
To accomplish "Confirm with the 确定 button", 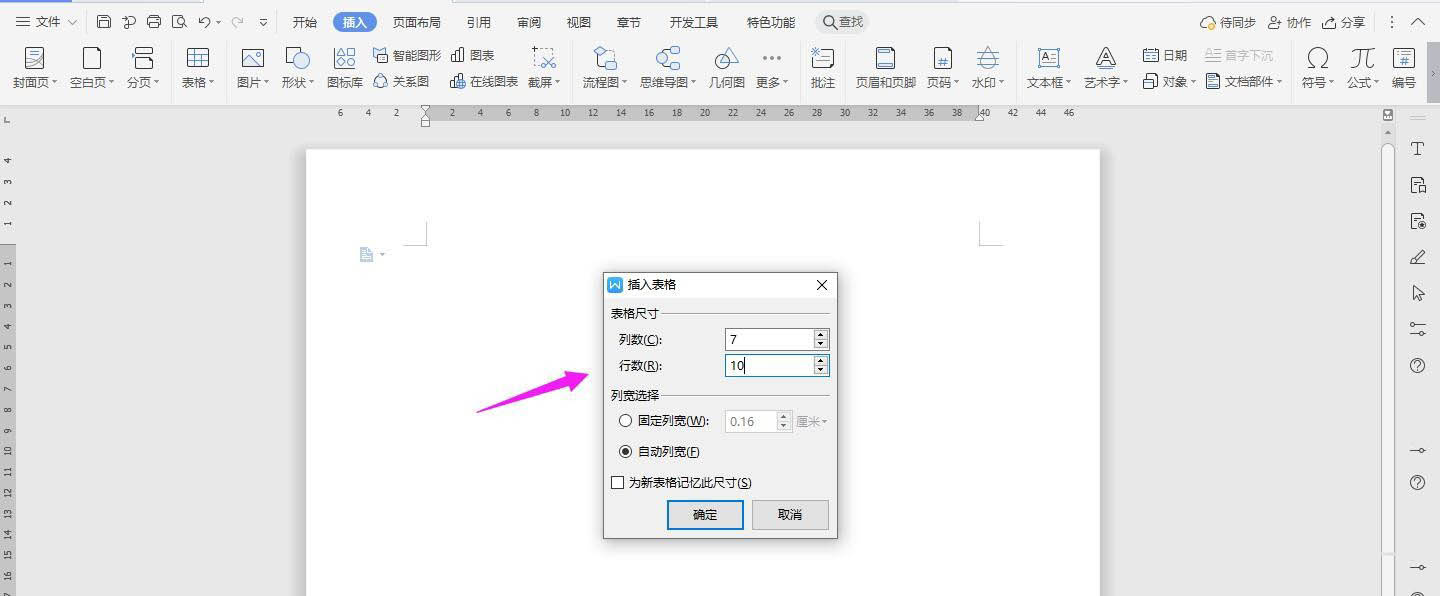I will (x=705, y=514).
